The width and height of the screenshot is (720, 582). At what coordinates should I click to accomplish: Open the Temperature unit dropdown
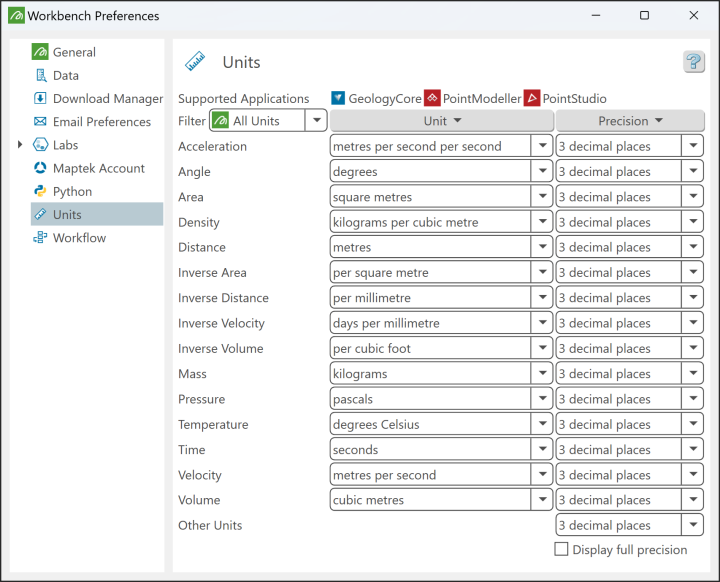click(542, 425)
